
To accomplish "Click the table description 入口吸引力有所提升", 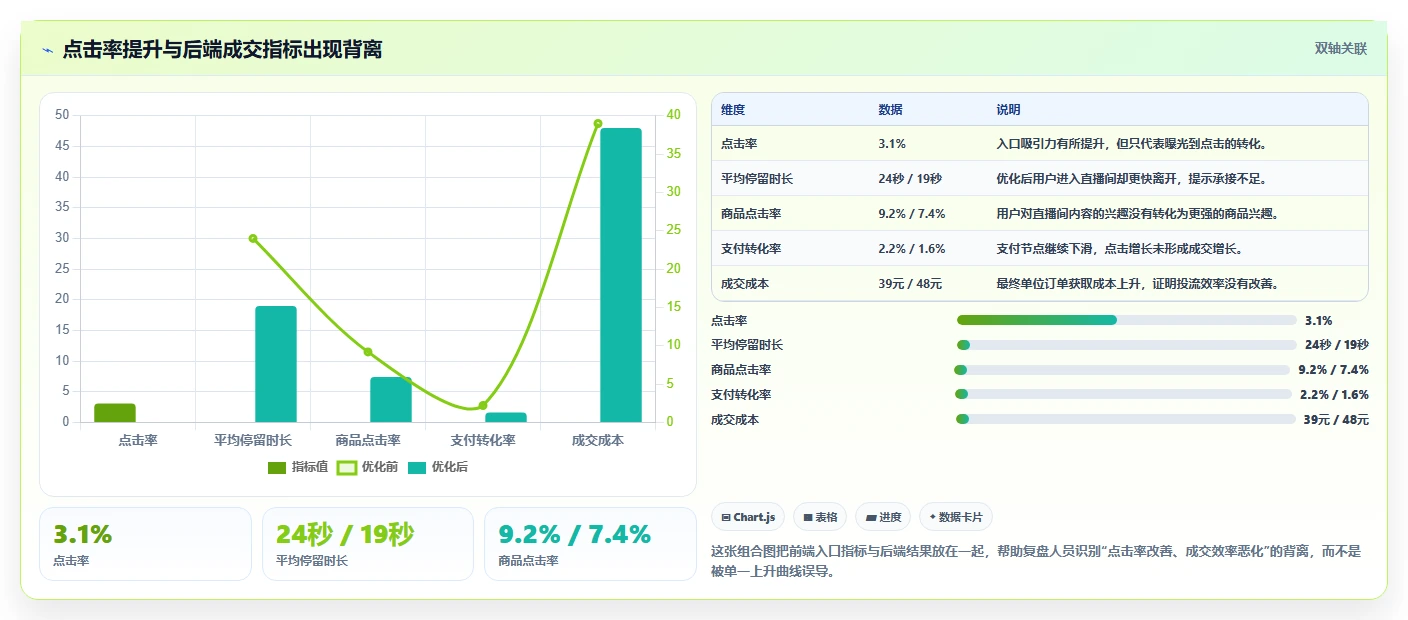I will click(1132, 144).
